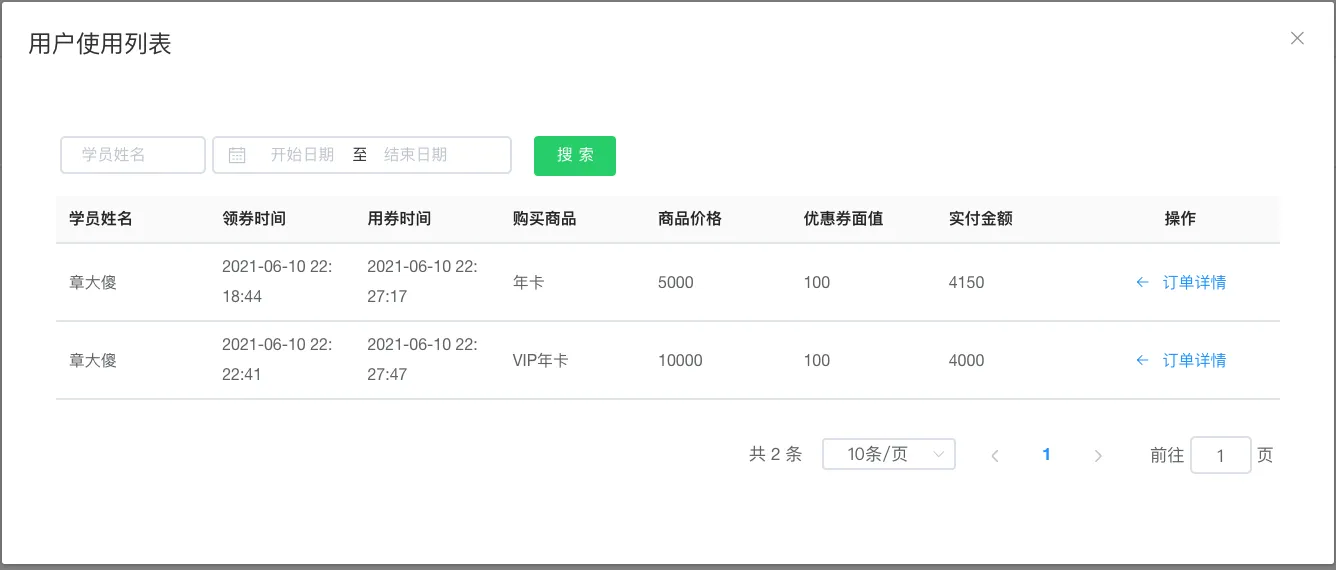Open the 10条/页 page size dropdown

(x=888, y=454)
